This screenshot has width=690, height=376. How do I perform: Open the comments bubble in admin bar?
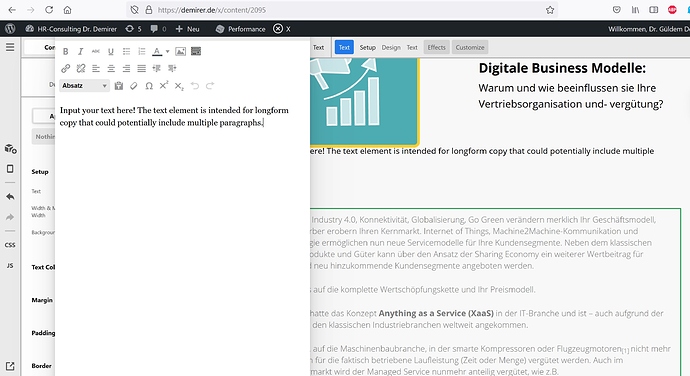click(158, 29)
